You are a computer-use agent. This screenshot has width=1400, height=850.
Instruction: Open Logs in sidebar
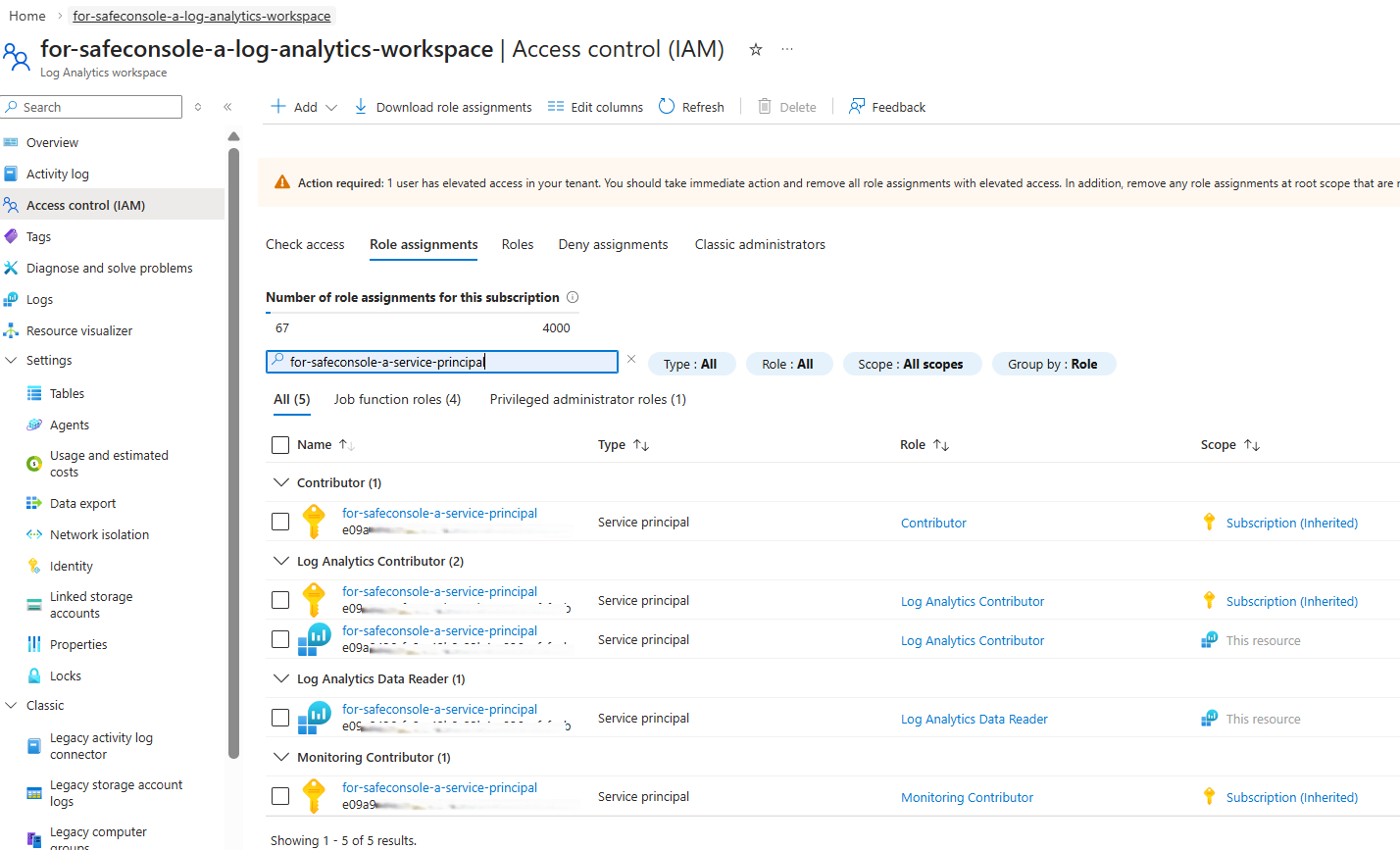(x=39, y=299)
